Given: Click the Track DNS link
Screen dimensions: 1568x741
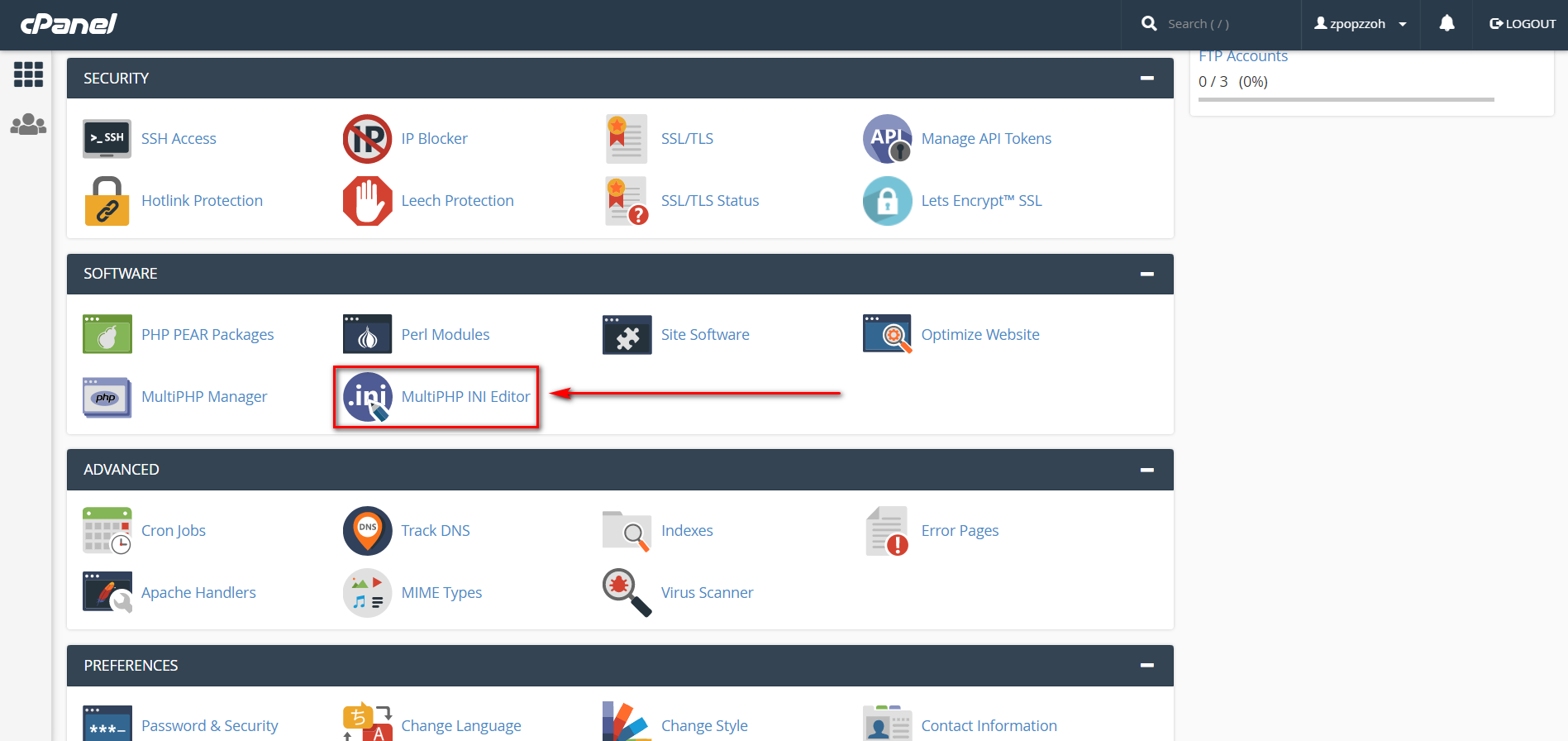Looking at the screenshot, I should coord(436,530).
